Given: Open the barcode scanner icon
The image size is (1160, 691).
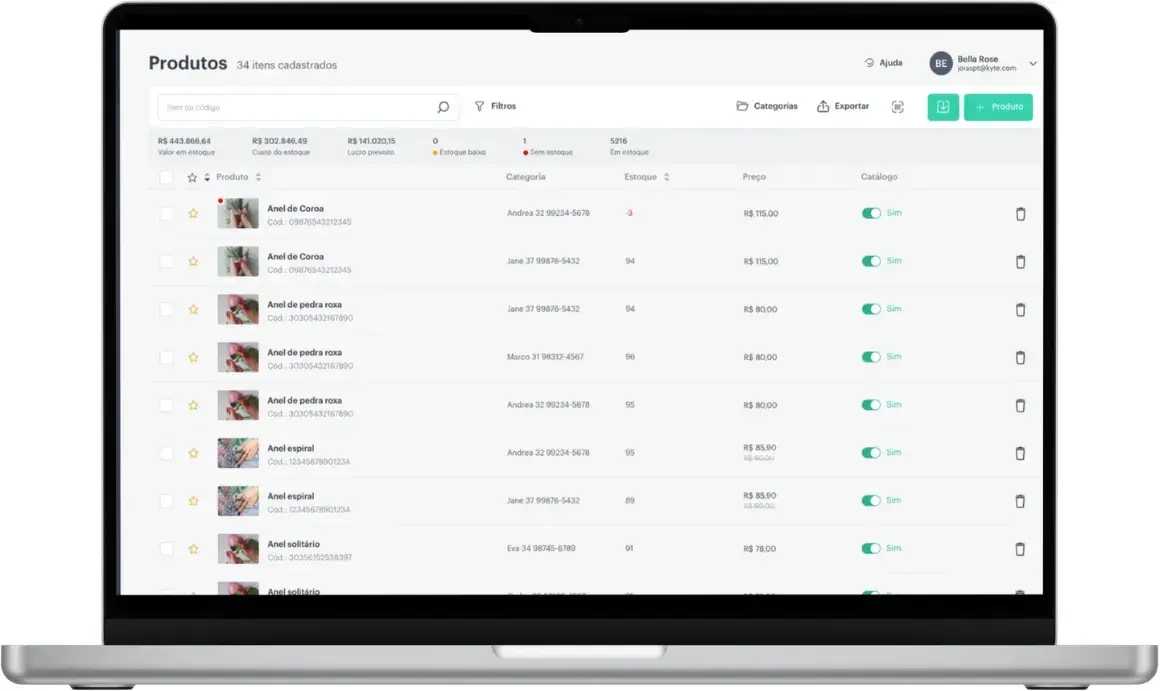Looking at the screenshot, I should pyautogui.click(x=897, y=107).
